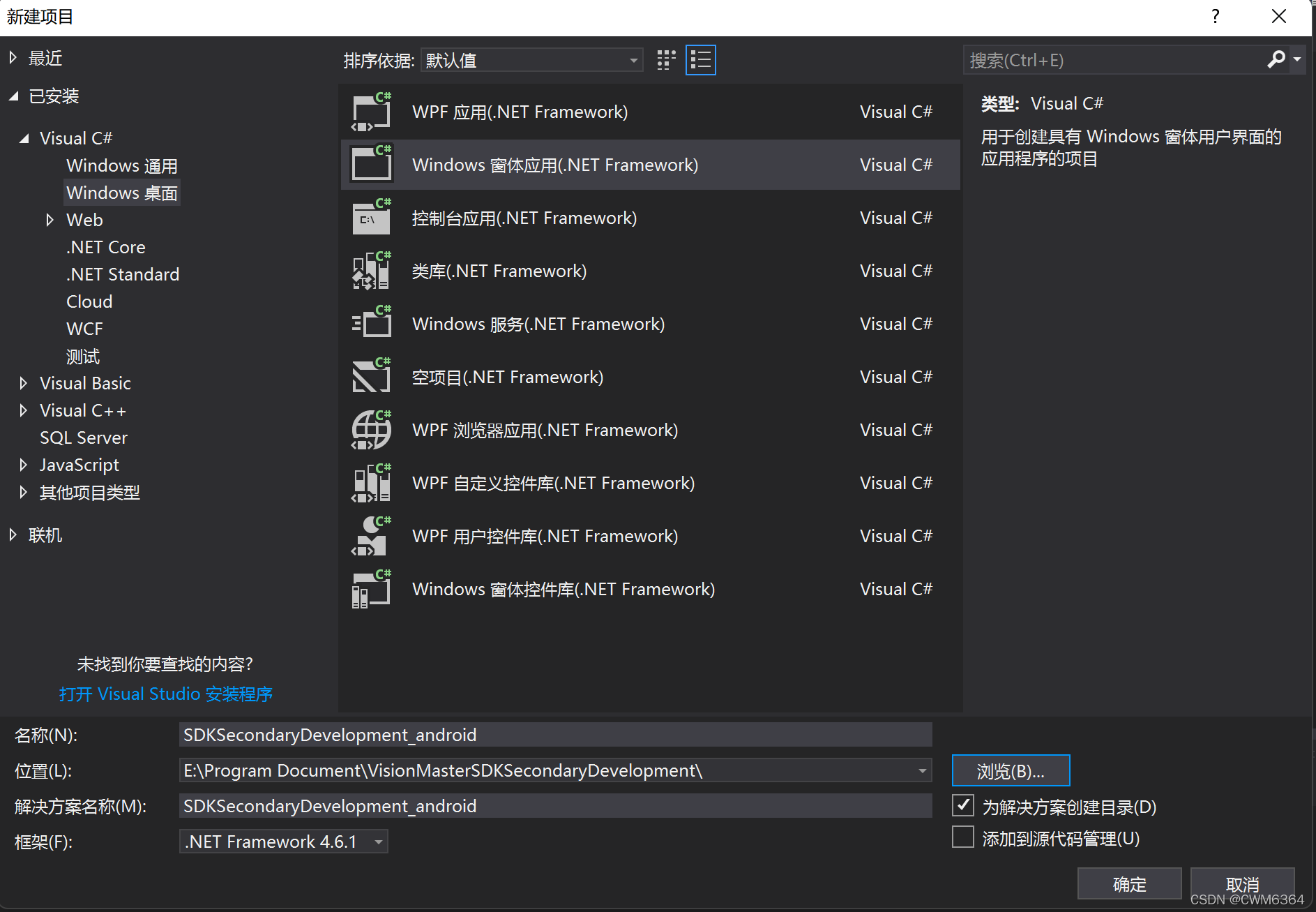1316x912 pixels.
Task: Select 控制台应用(.NET Framework) template text
Action: tap(524, 218)
